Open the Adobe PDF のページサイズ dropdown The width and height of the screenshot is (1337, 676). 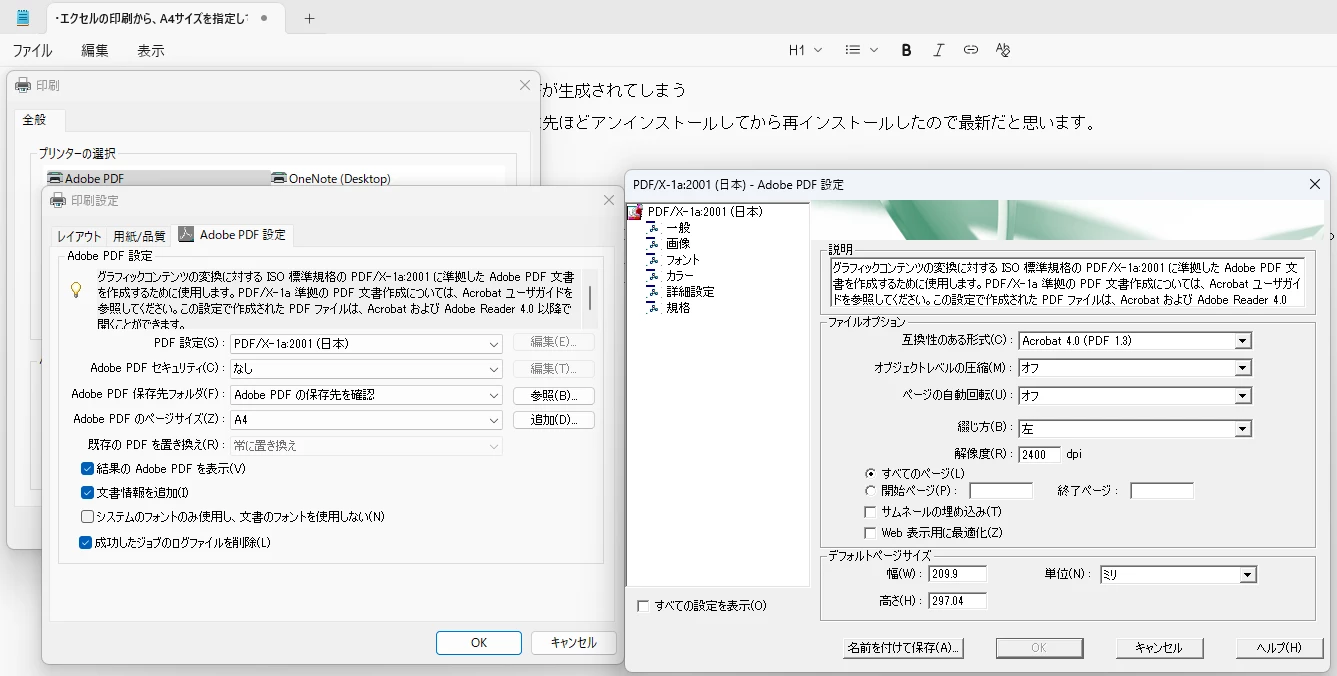point(366,420)
